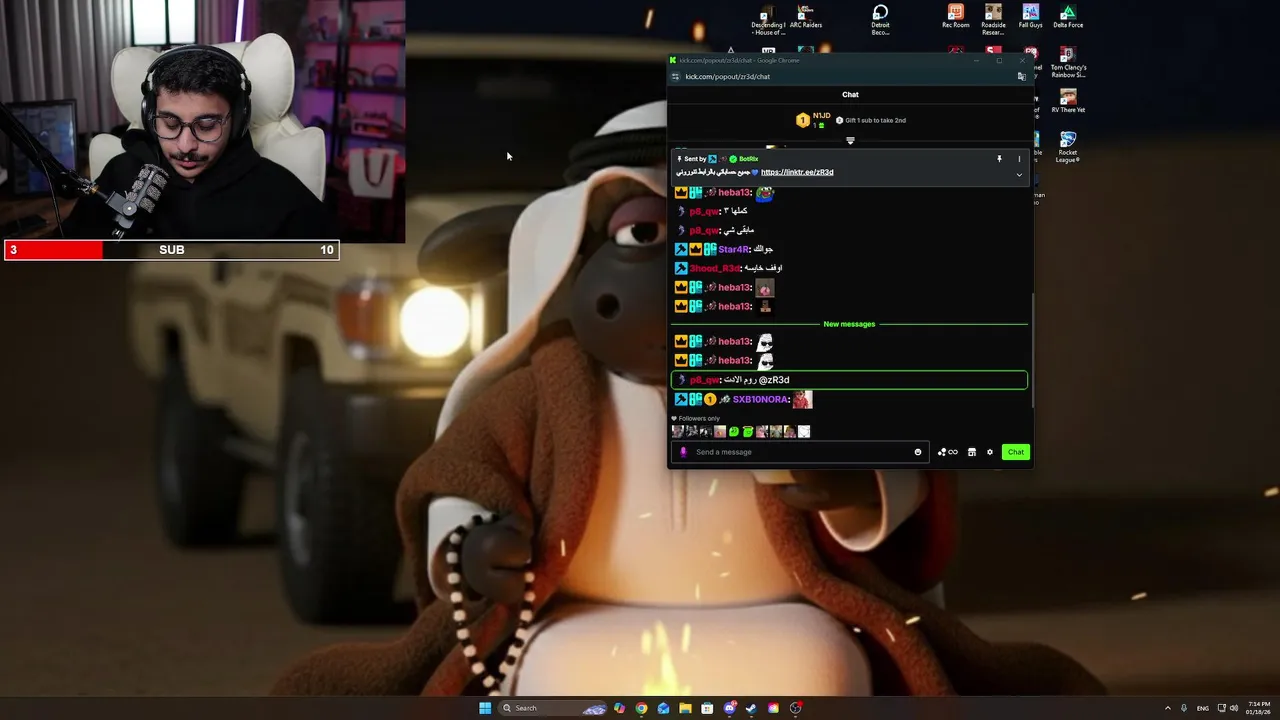Open pinned message three-dot options

pyautogui.click(x=1019, y=159)
